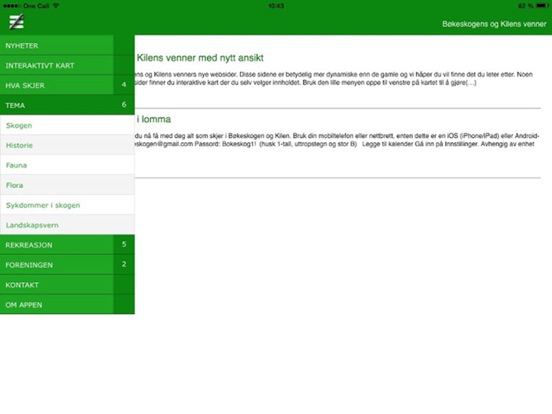
Task: Toggle the hamburger menu icon
Action: pyautogui.click(x=17, y=22)
